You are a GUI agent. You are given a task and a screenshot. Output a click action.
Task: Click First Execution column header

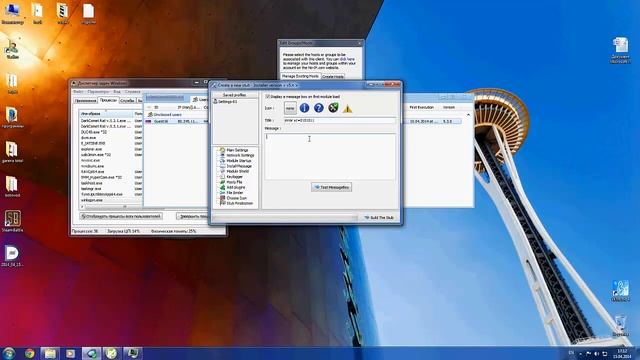click(422, 107)
